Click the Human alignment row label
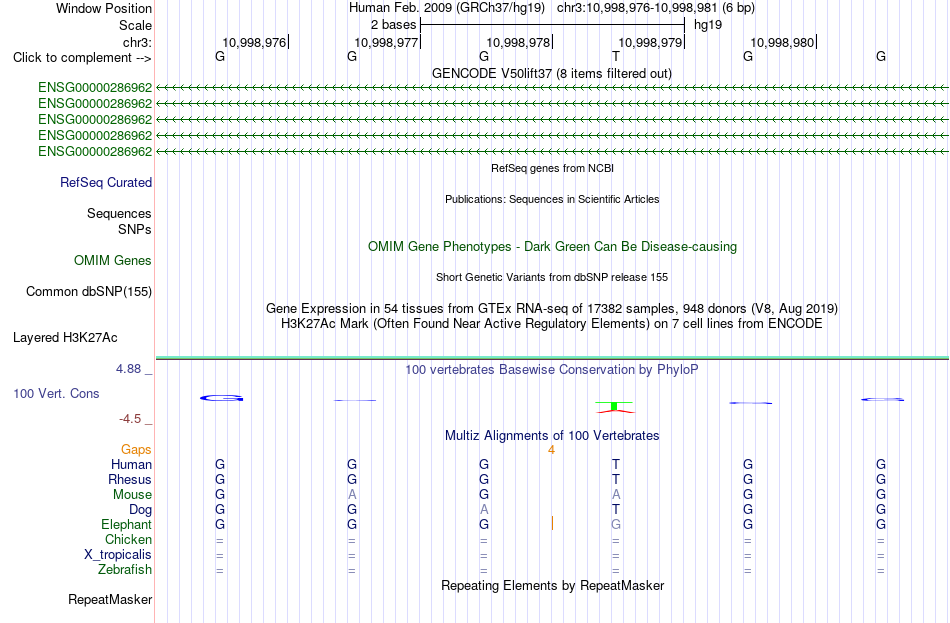 pos(131,465)
